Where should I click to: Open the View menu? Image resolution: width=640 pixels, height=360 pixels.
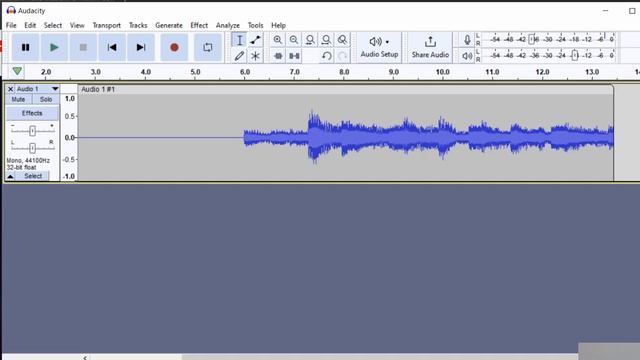tap(77, 25)
